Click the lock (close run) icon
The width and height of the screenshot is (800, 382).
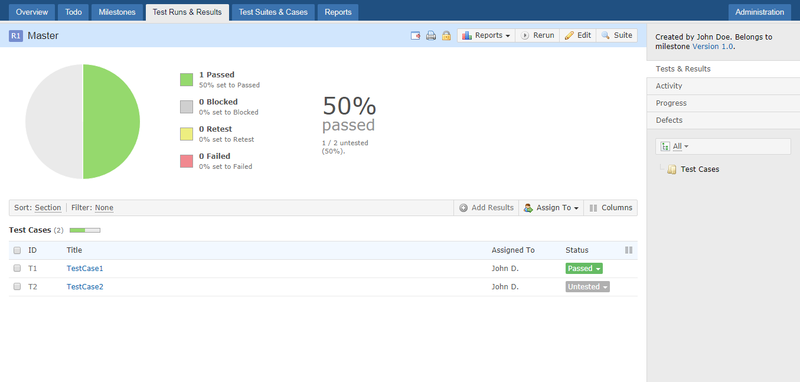446,36
